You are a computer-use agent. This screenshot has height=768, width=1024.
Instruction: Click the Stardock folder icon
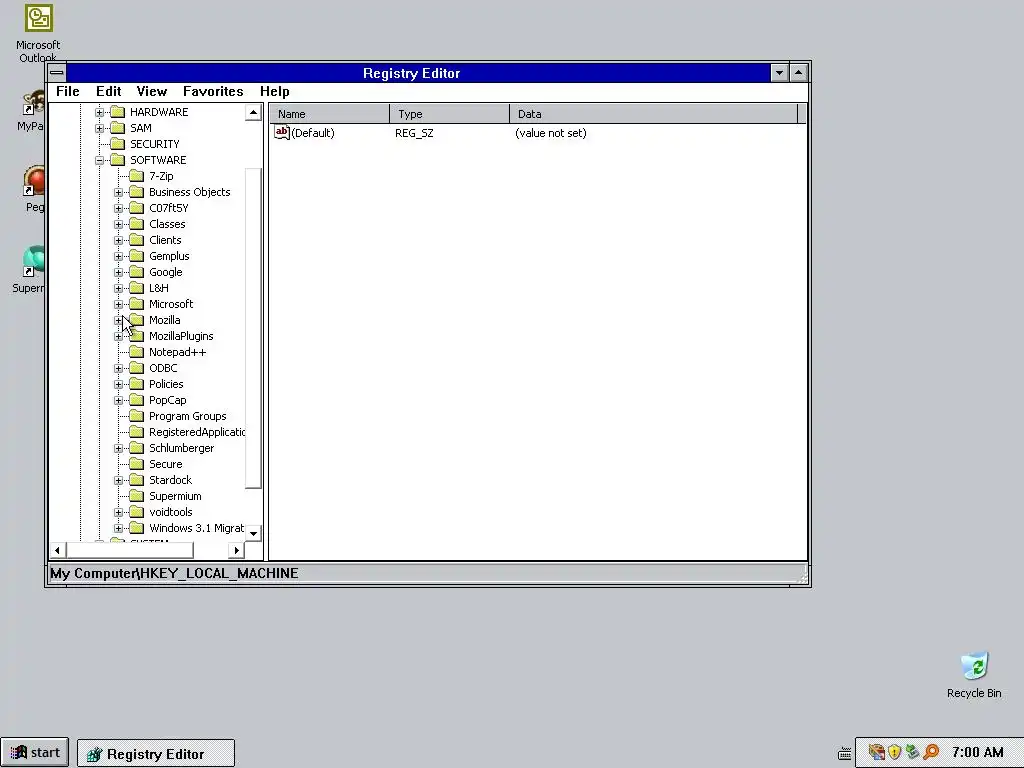(x=136, y=480)
